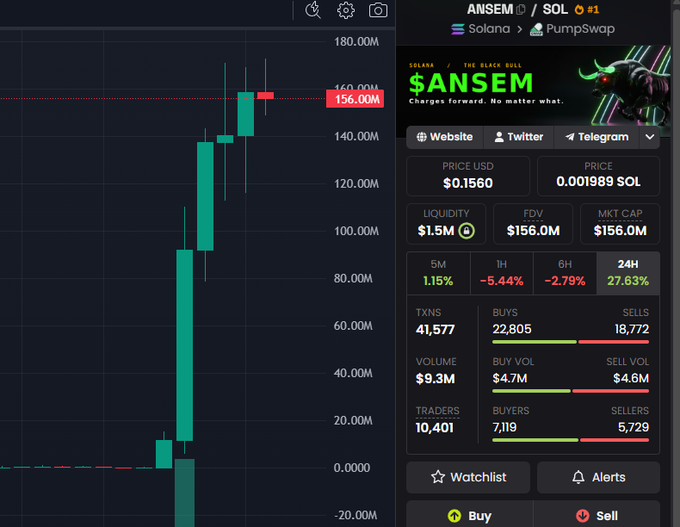Click the Solana chain logo
The image size is (680, 527).
[458, 29]
